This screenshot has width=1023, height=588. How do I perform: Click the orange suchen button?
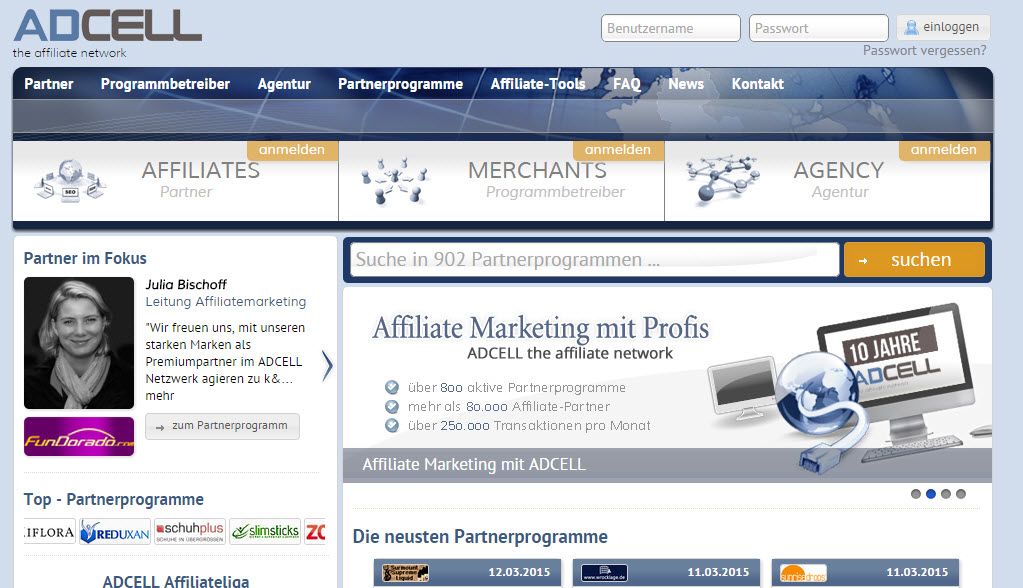tap(914, 260)
